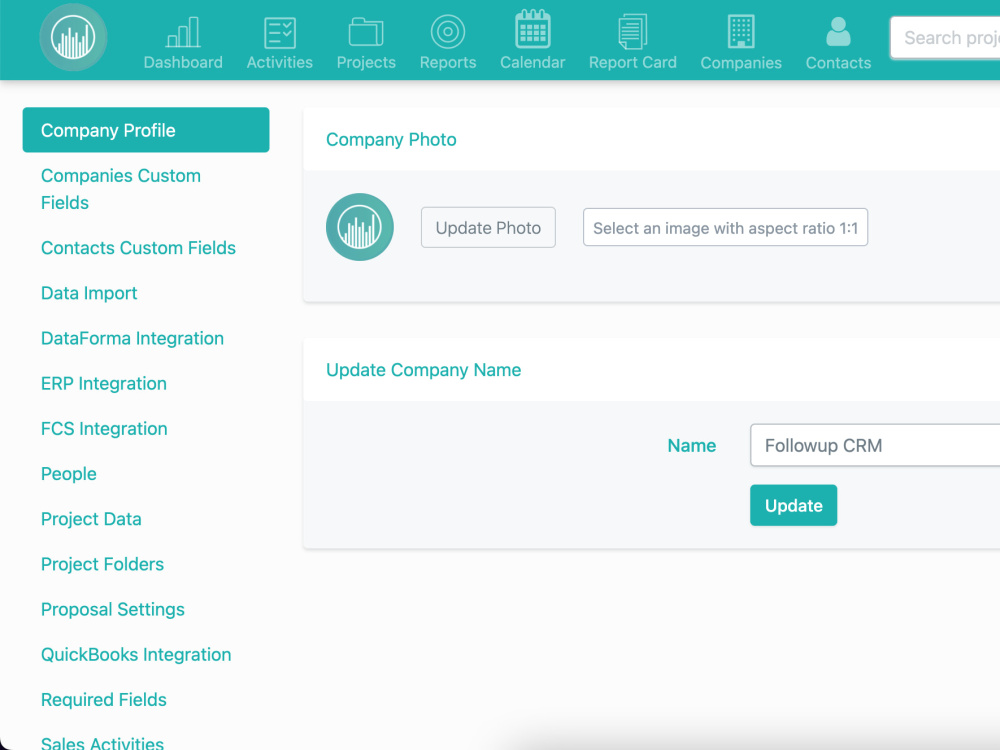Focus the company Name input field
The image size is (1000, 750).
click(875, 445)
